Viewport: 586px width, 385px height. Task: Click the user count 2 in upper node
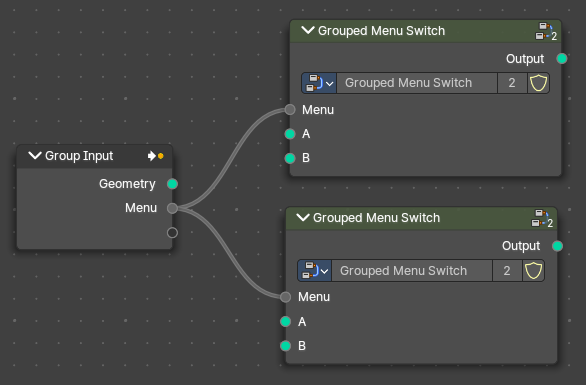pos(512,83)
